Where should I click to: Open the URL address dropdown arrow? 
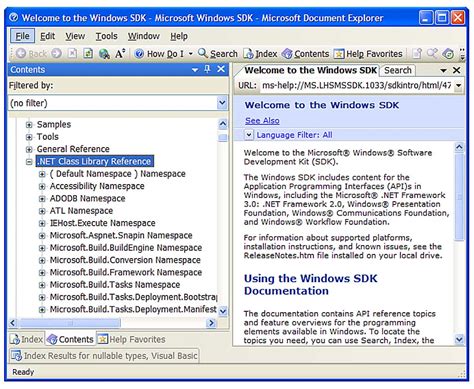(x=459, y=86)
